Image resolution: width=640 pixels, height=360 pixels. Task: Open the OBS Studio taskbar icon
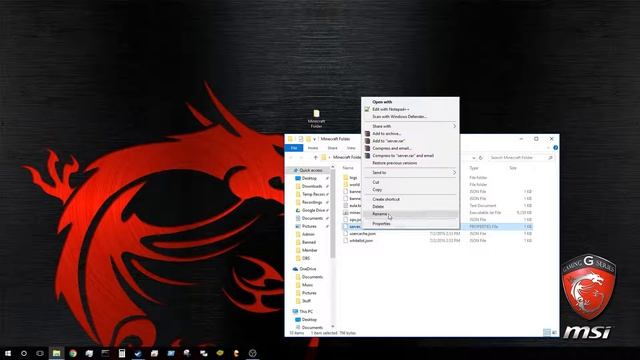tap(253, 353)
